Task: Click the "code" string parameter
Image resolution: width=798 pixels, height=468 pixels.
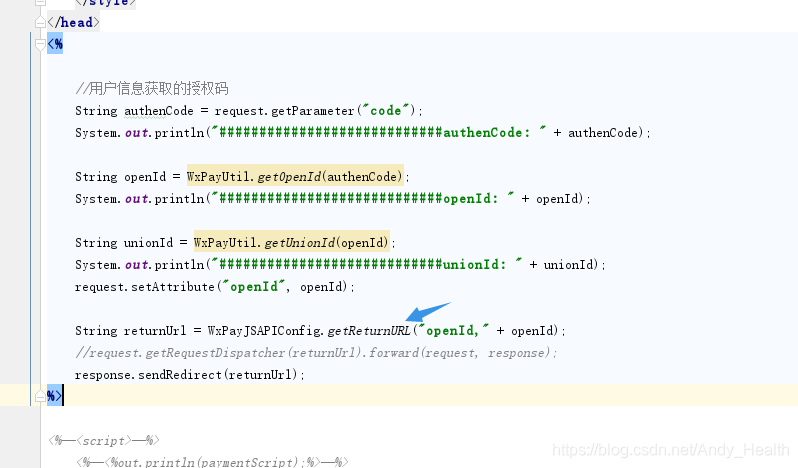Action: click(x=386, y=110)
